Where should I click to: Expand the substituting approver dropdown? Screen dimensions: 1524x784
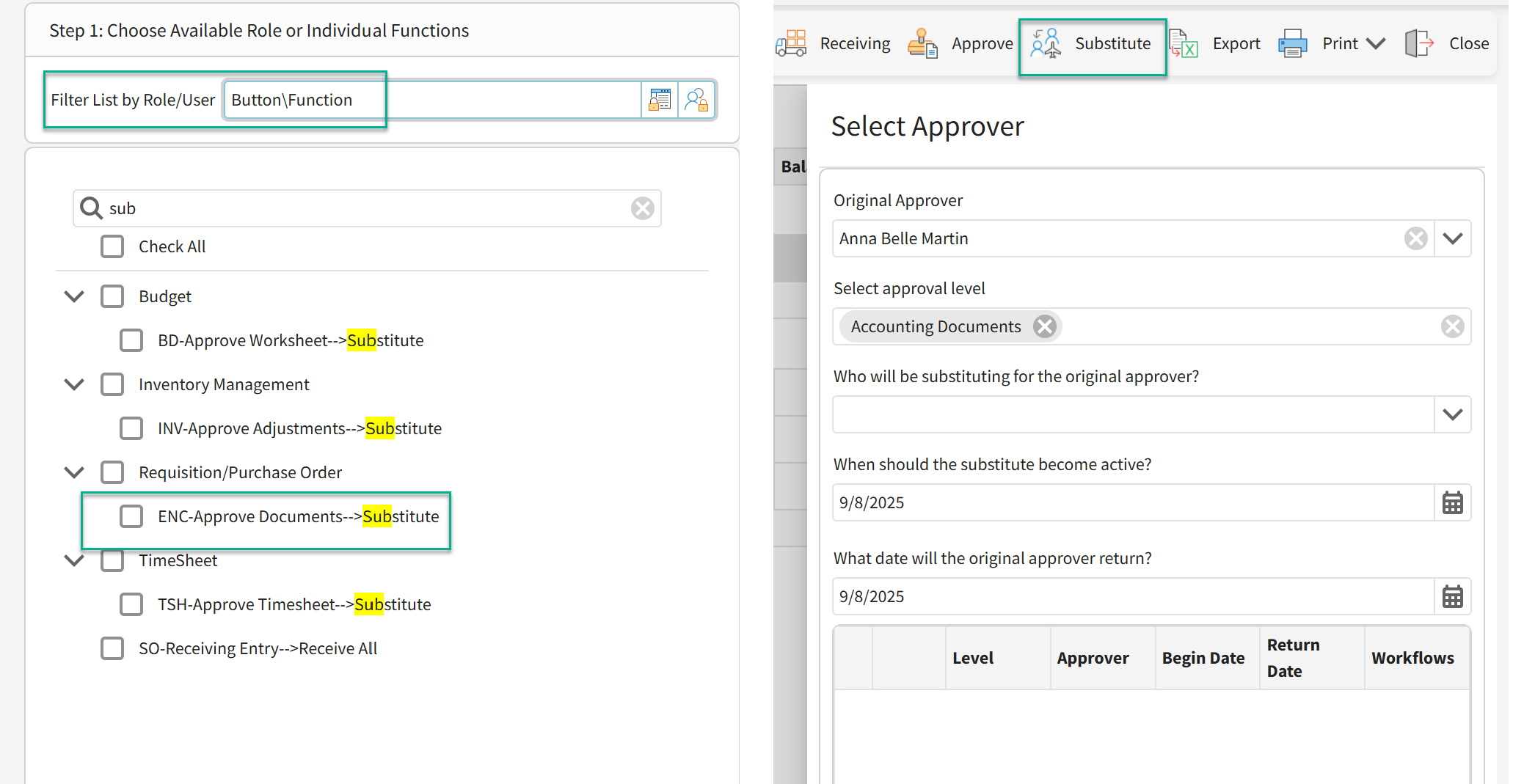pos(1452,415)
